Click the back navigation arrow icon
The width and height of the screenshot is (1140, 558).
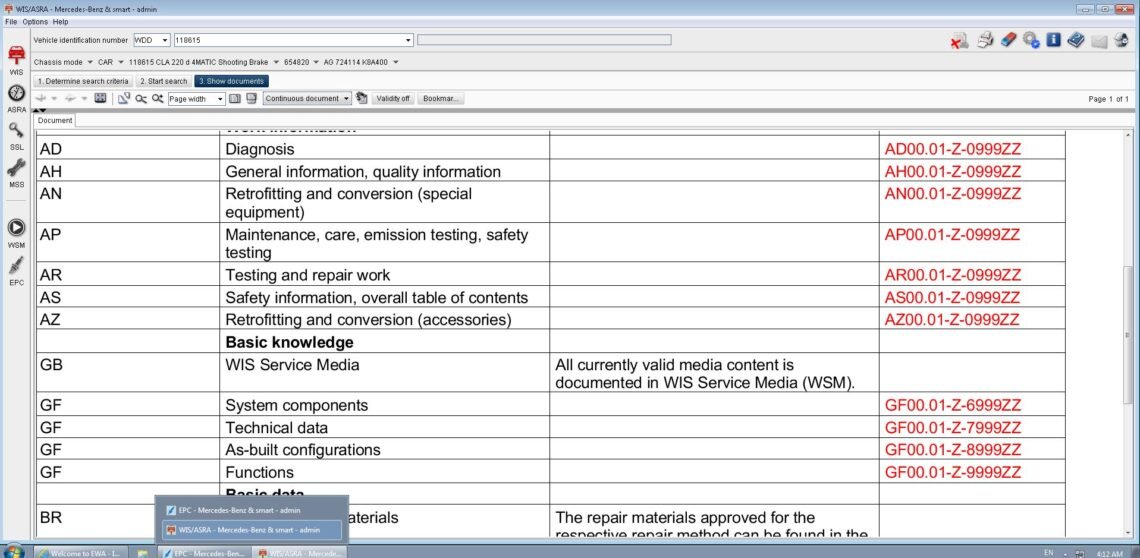pyautogui.click(x=41, y=98)
